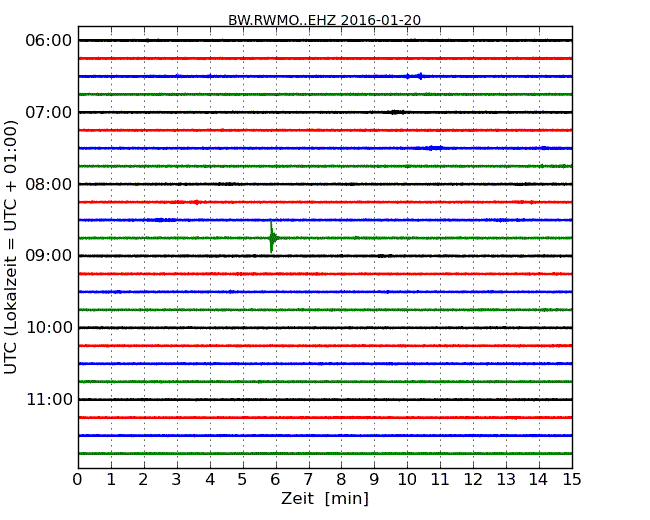Click x-axis tick label 6
650x520 pixels.
pos(276,480)
